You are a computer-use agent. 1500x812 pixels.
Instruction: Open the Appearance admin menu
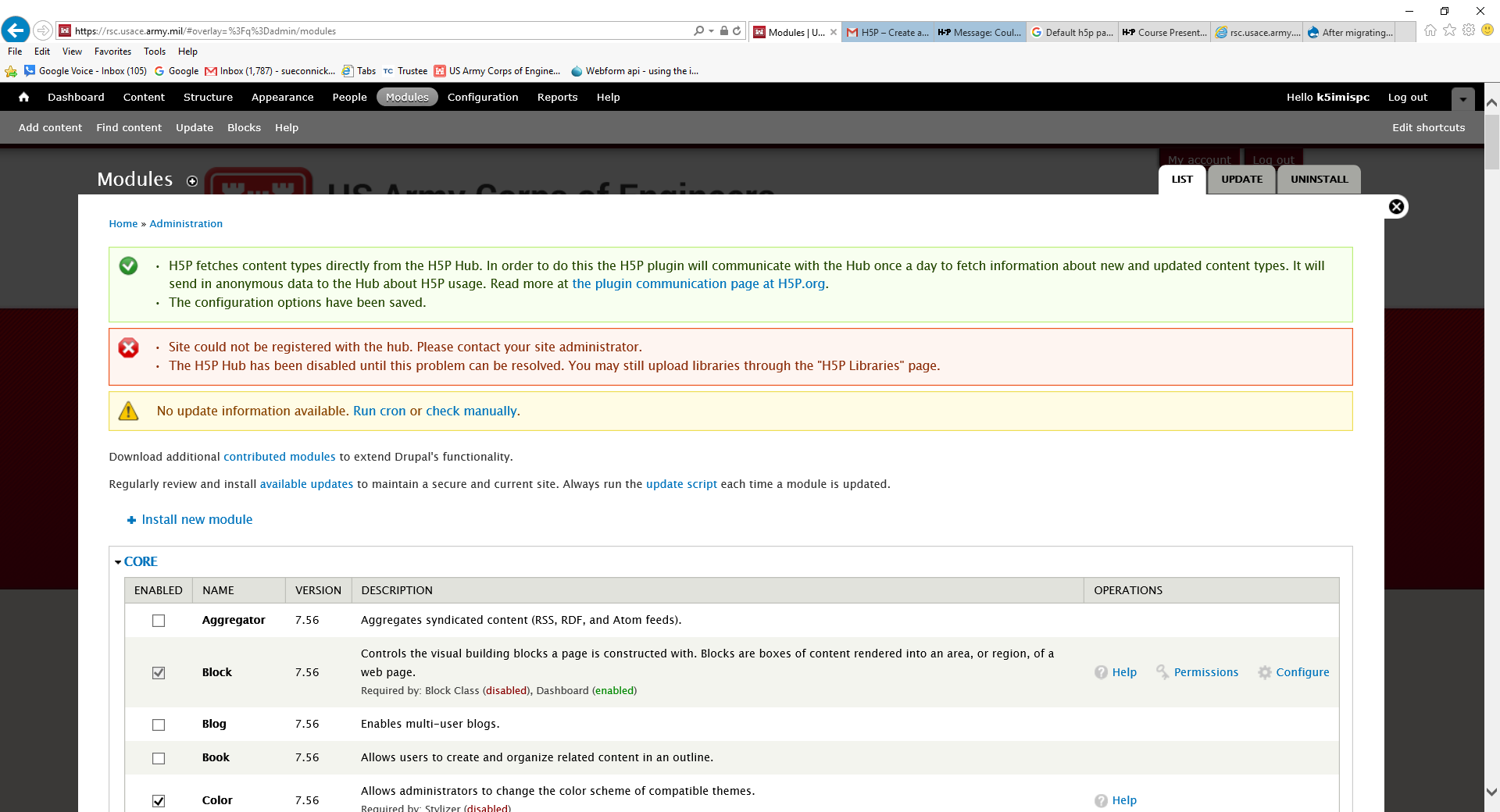[282, 97]
